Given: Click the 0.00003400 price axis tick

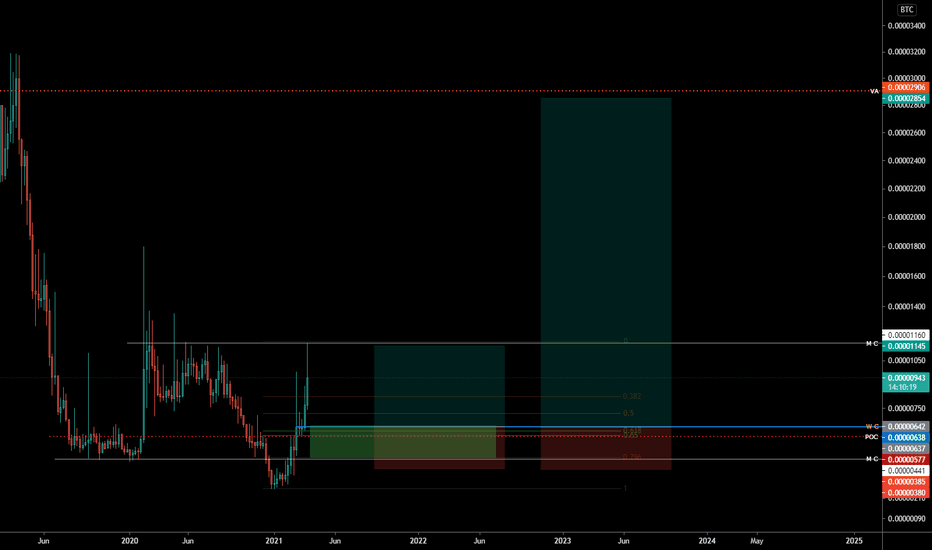Looking at the screenshot, I should [x=906, y=26].
